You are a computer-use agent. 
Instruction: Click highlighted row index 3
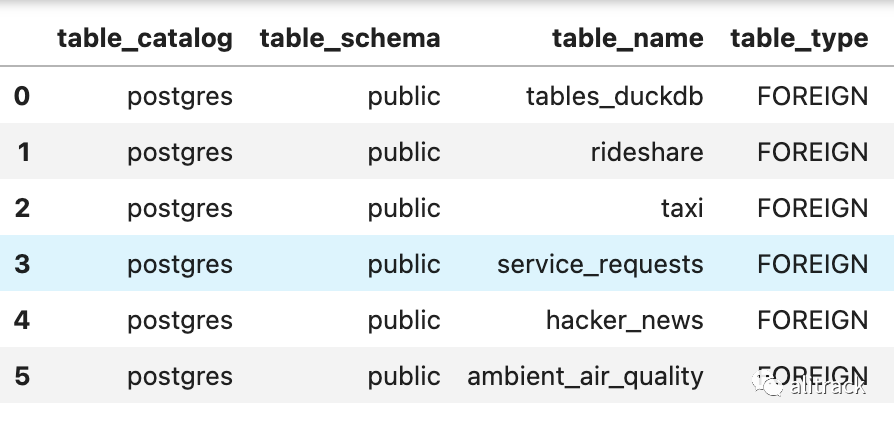22,264
